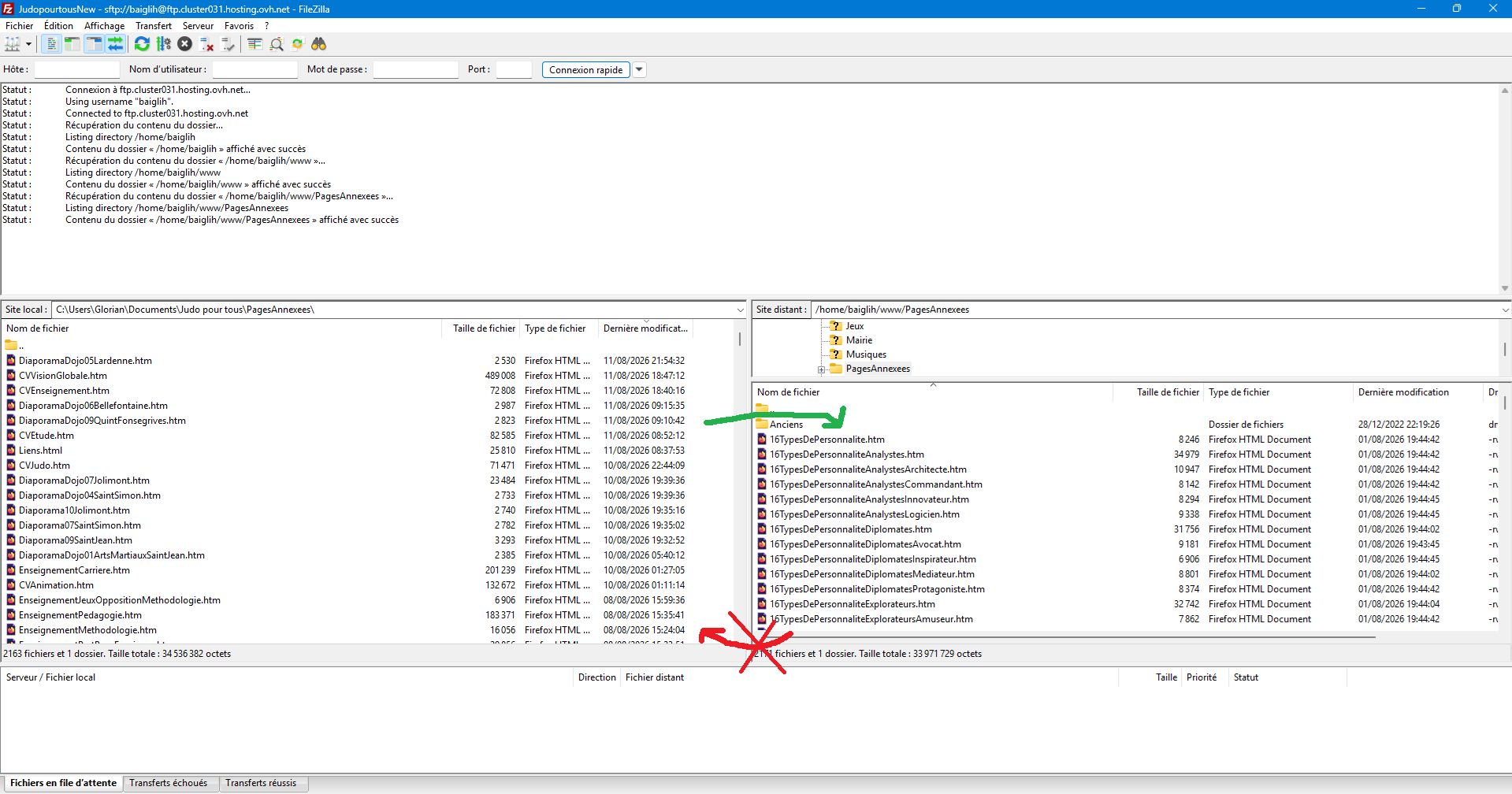The width and height of the screenshot is (1512, 794).
Task: Sort local files by Taille de fichier
Action: tap(484, 328)
